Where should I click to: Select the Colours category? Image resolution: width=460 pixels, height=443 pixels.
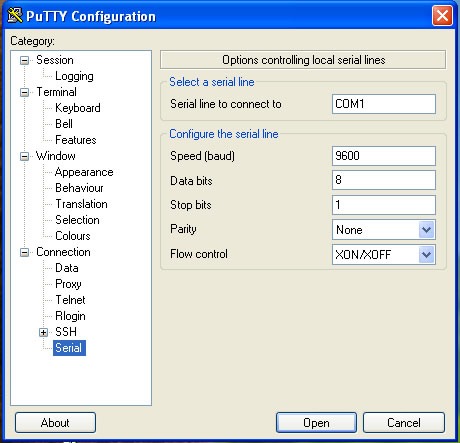(x=73, y=236)
